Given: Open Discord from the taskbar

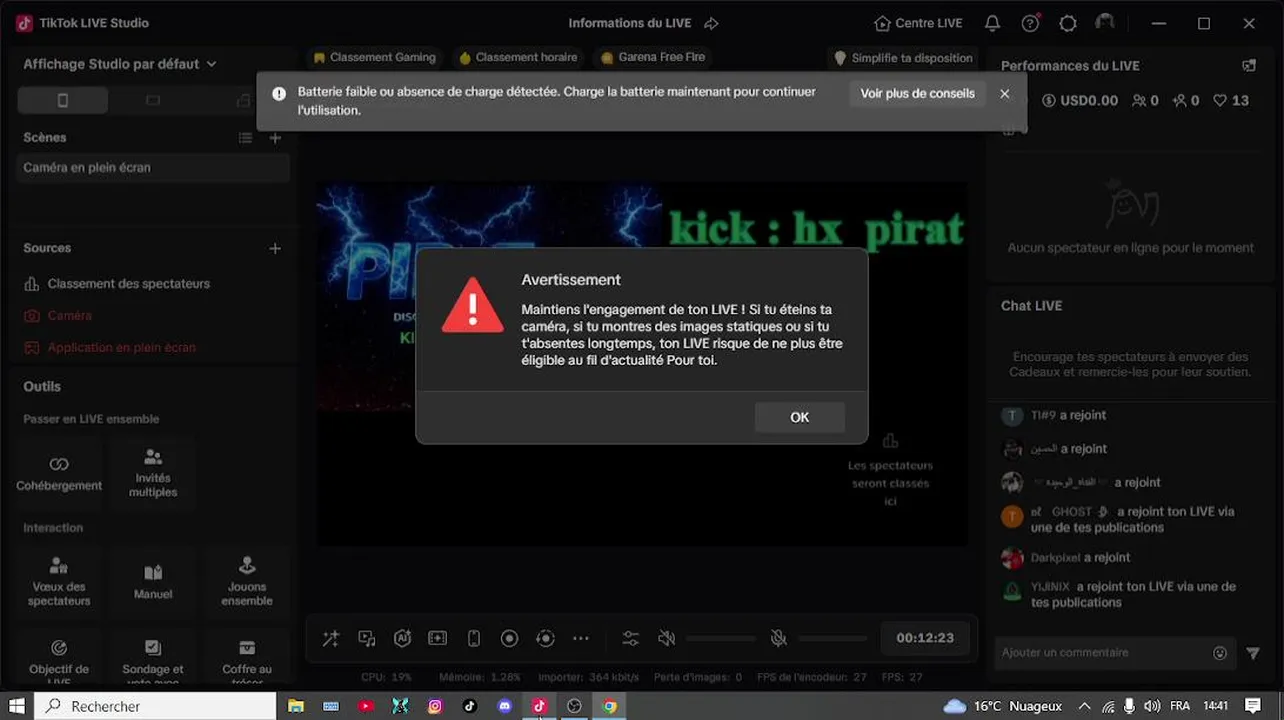Looking at the screenshot, I should [x=505, y=706].
